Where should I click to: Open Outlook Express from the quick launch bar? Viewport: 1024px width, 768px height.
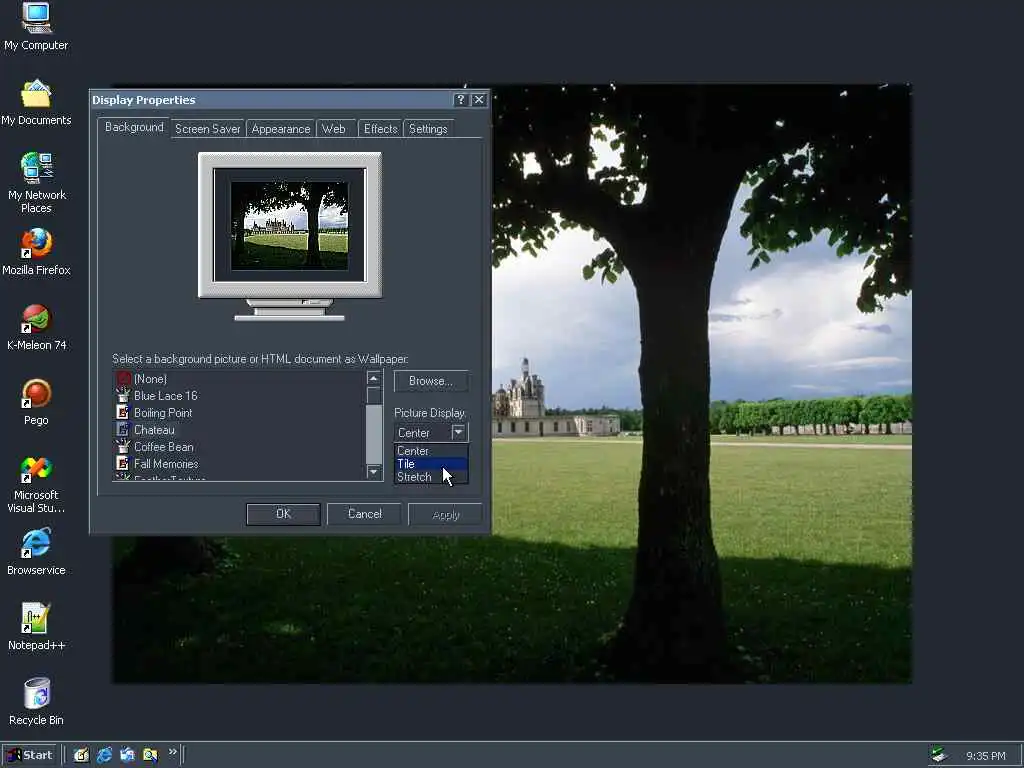[127, 755]
